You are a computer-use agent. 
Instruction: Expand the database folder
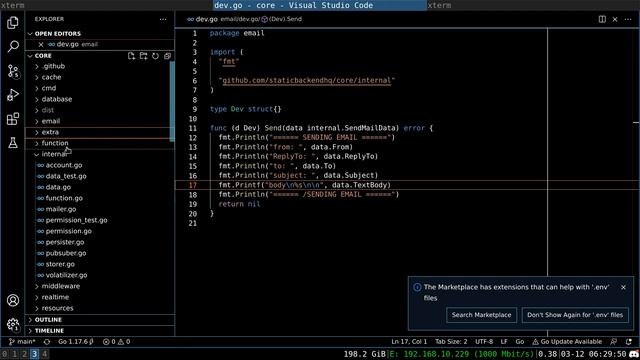pos(98,99)
